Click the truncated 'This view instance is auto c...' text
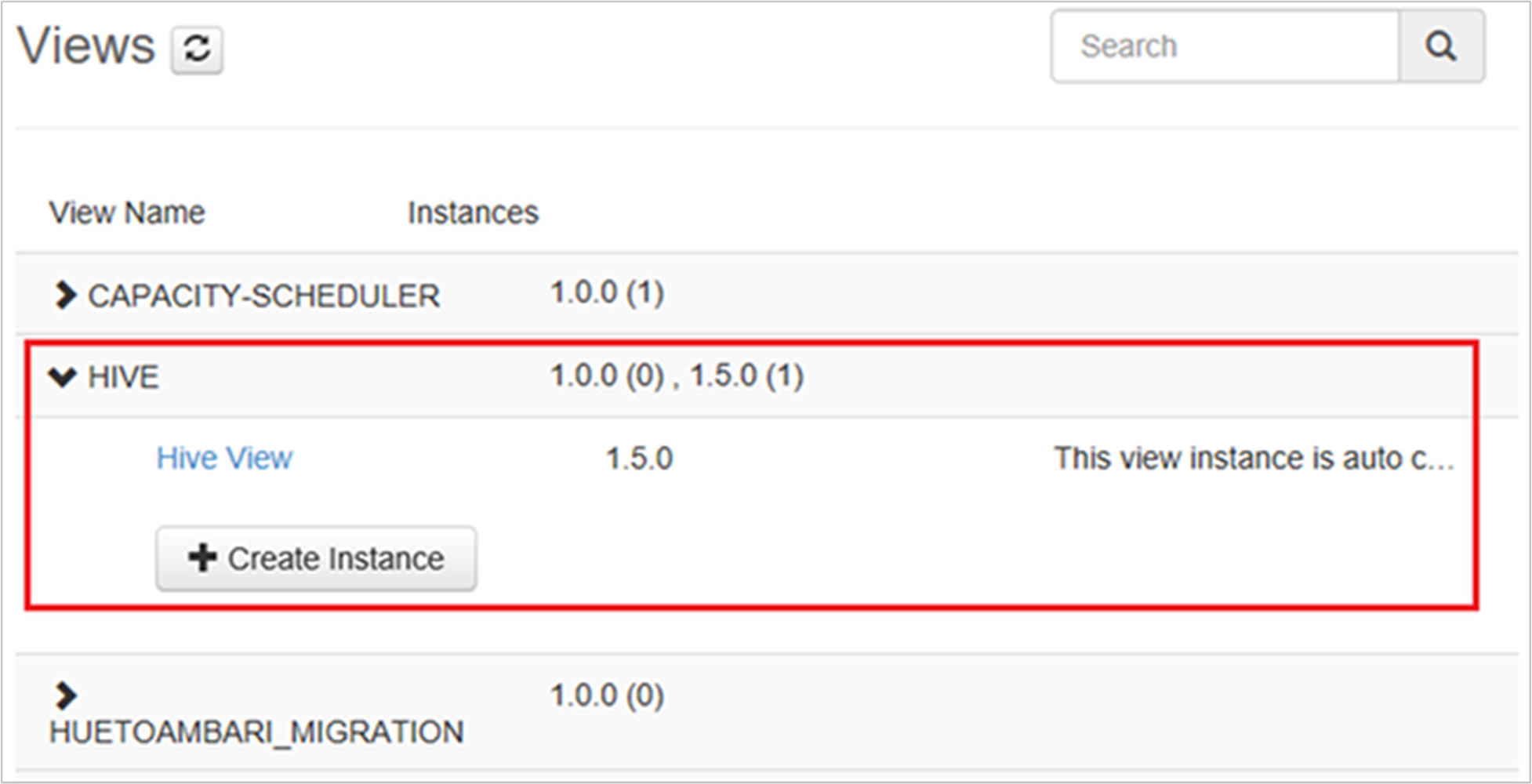The height and width of the screenshot is (784, 1532). point(1254,458)
